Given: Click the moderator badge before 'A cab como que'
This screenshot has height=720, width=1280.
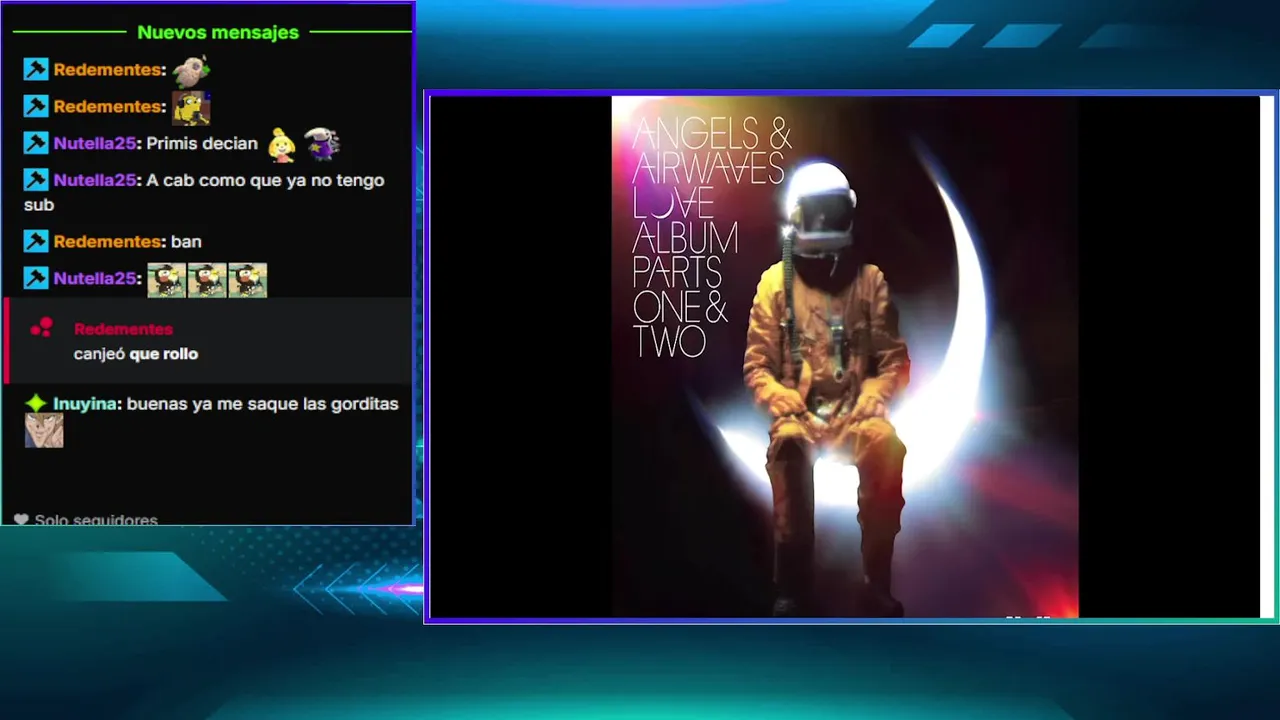Looking at the screenshot, I should 36,180.
